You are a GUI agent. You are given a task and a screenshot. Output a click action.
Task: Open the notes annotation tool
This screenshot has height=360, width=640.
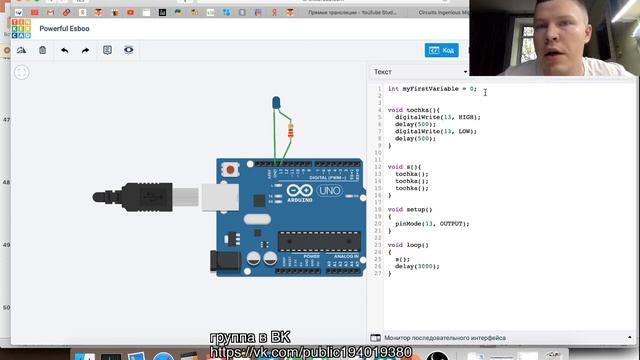(x=107, y=50)
